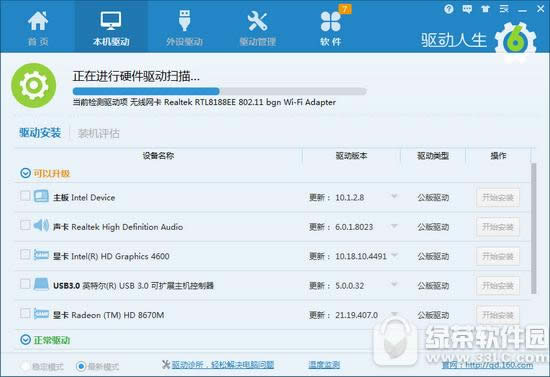Check the USB3.0 controller checkbox

25,284
